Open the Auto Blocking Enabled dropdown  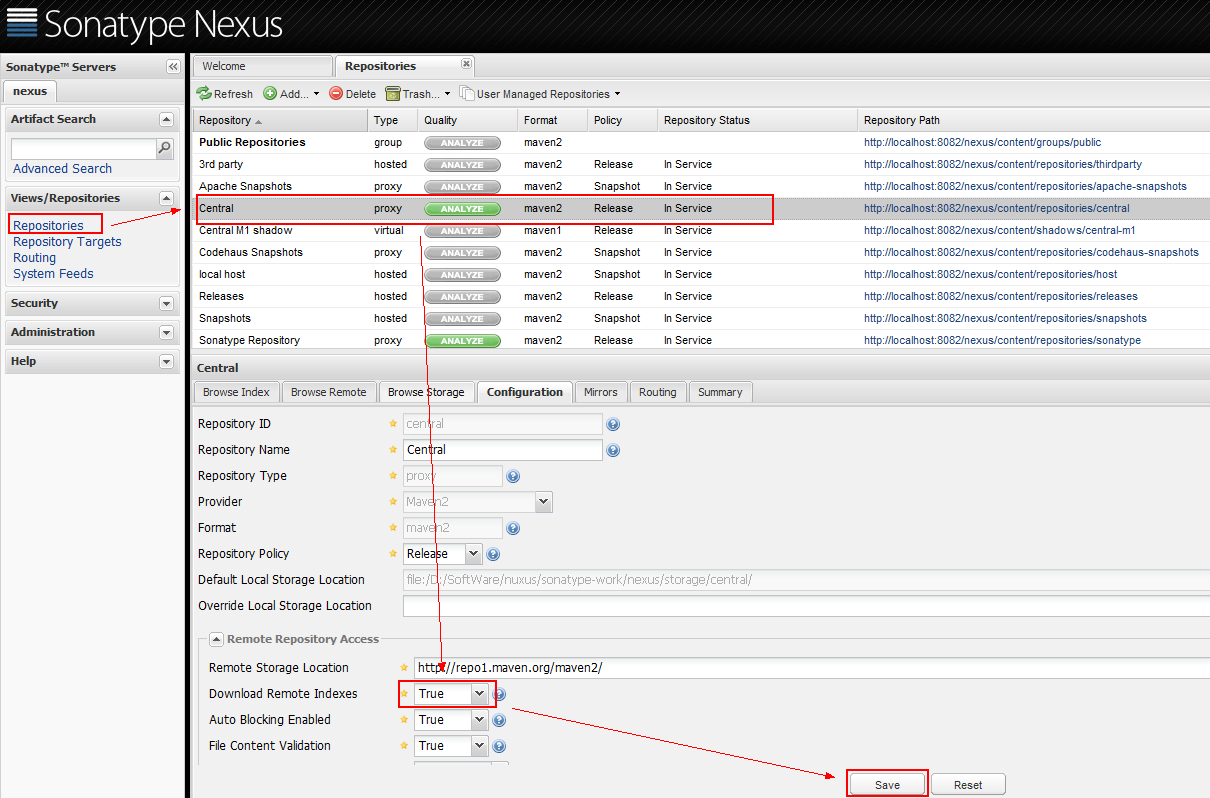480,720
